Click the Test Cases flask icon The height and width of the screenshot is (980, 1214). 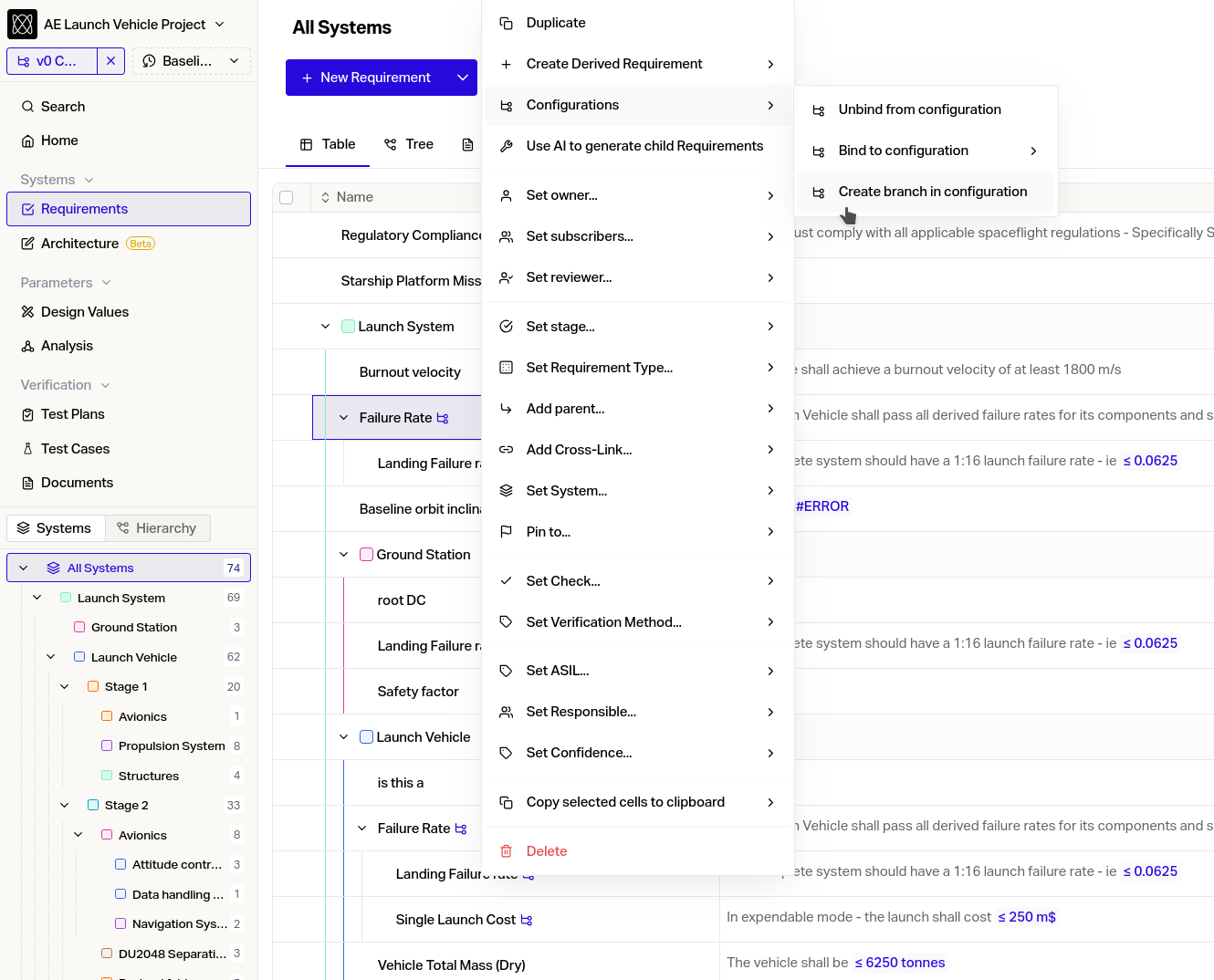click(28, 449)
